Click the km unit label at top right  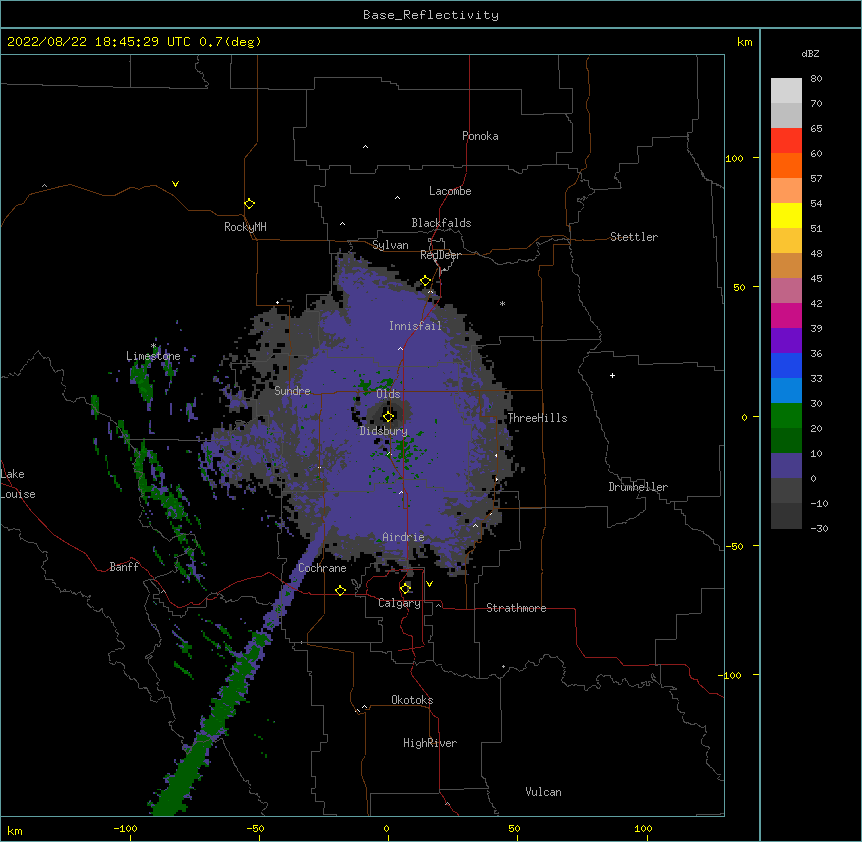745,42
